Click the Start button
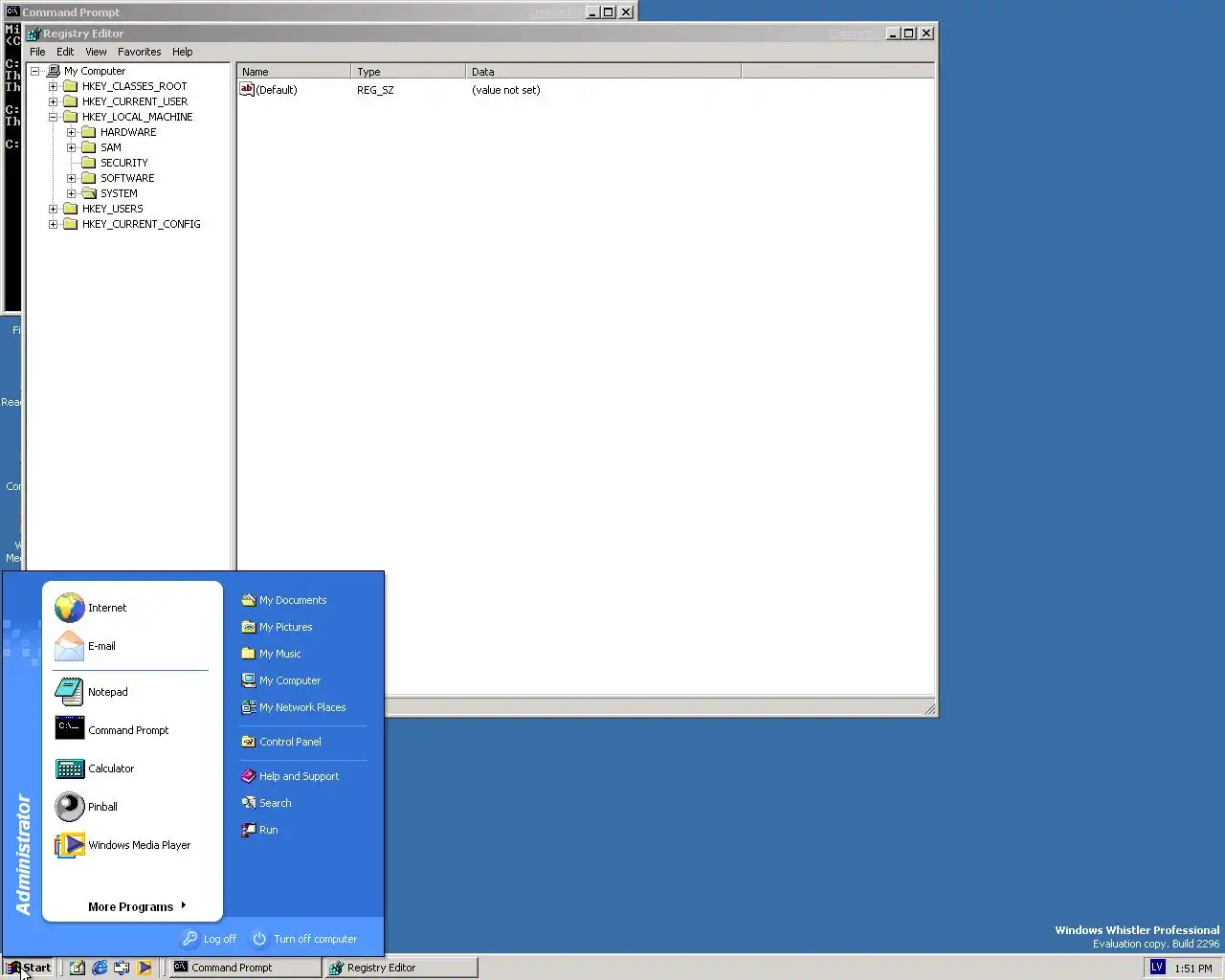The width and height of the screenshot is (1225, 980). (x=28, y=968)
